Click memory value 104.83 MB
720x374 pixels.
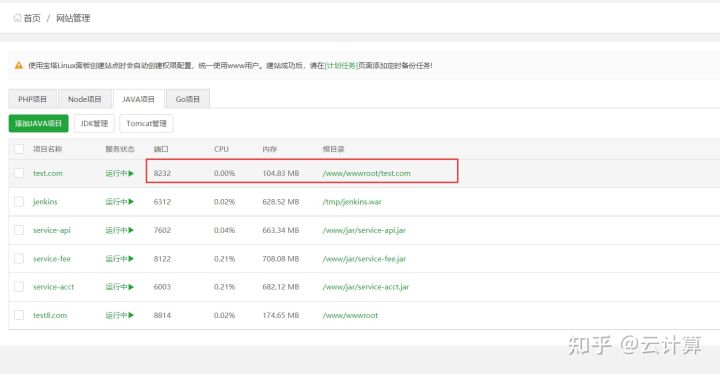pyautogui.click(x=281, y=173)
